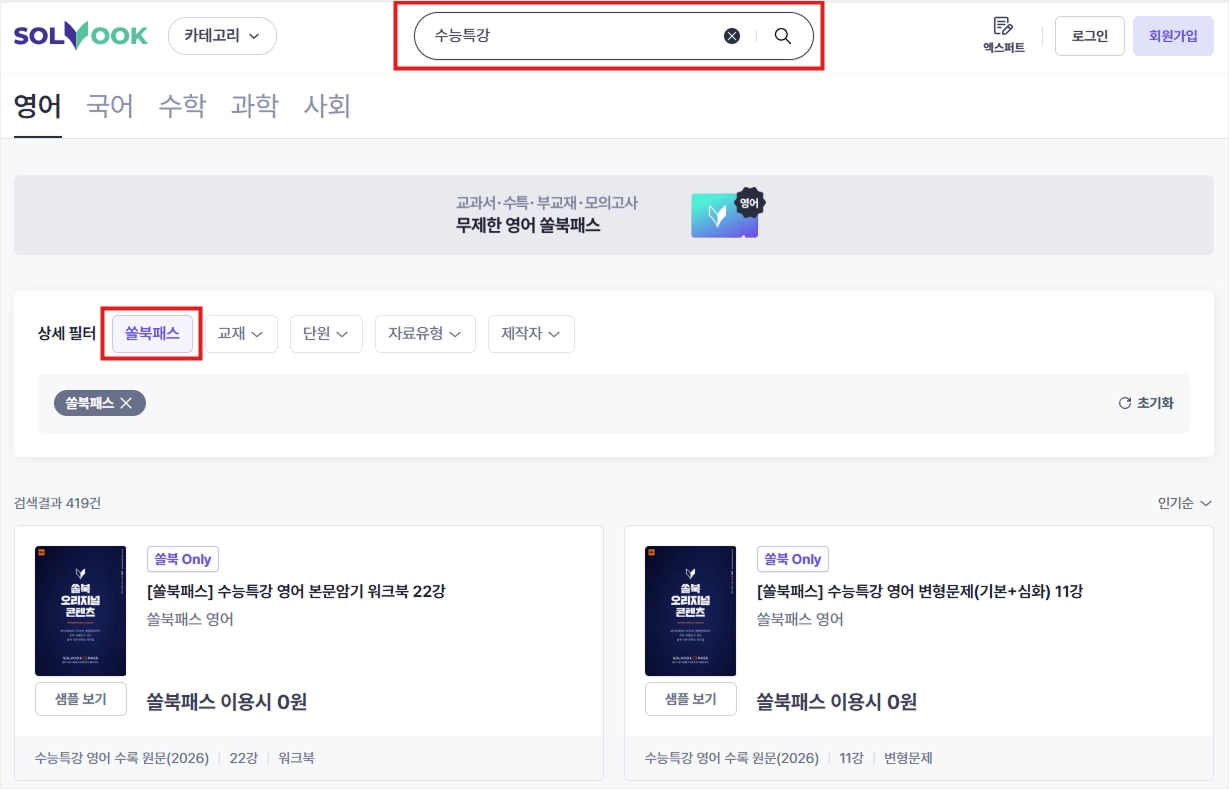Click the 로그인 button
Viewport: 1229px width, 789px height.
coord(1090,36)
